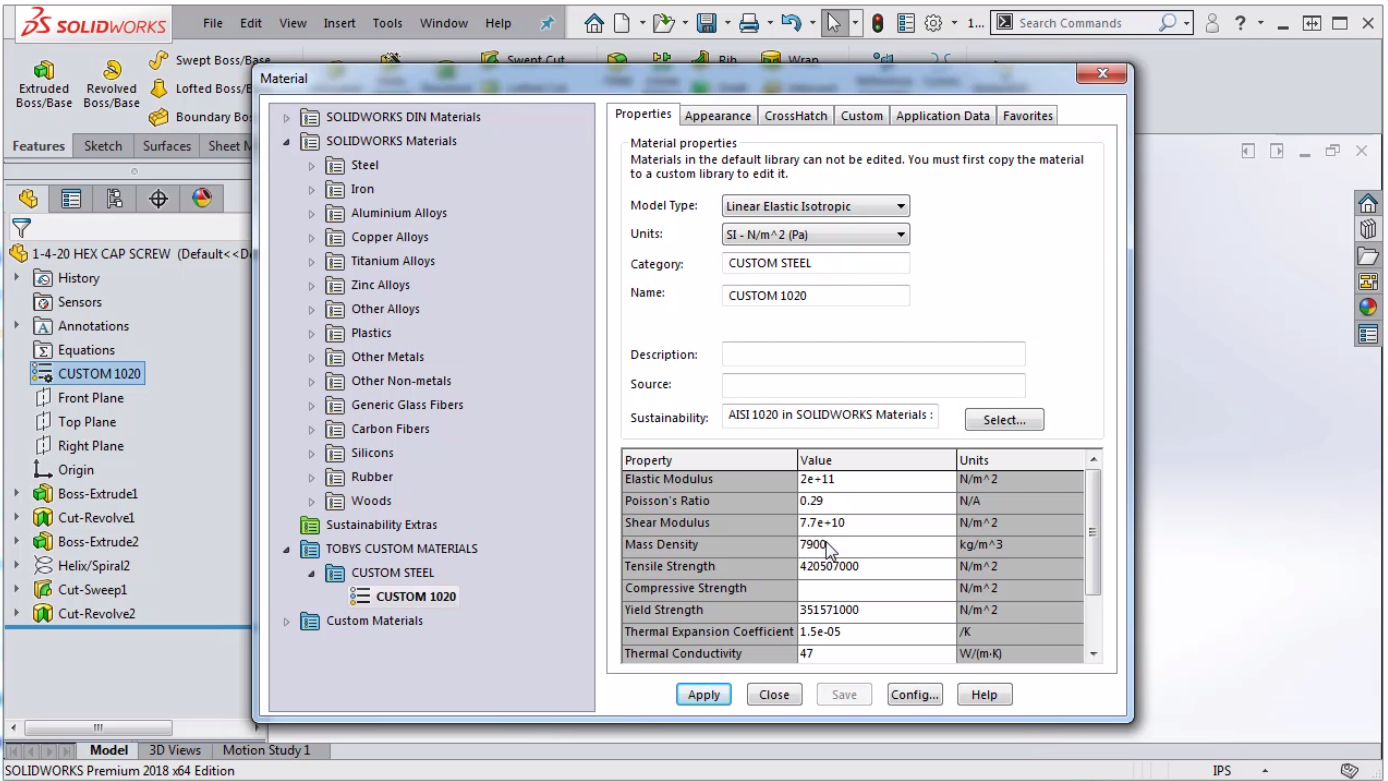Click the Config... button
Image resolution: width=1388 pixels, height=781 pixels.
tap(915, 695)
